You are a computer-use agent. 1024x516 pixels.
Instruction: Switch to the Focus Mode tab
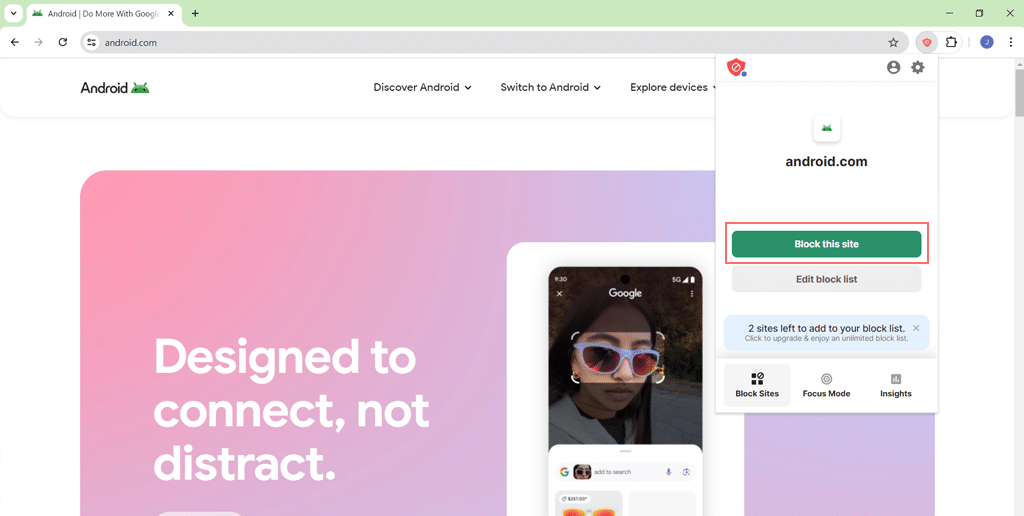click(826, 385)
